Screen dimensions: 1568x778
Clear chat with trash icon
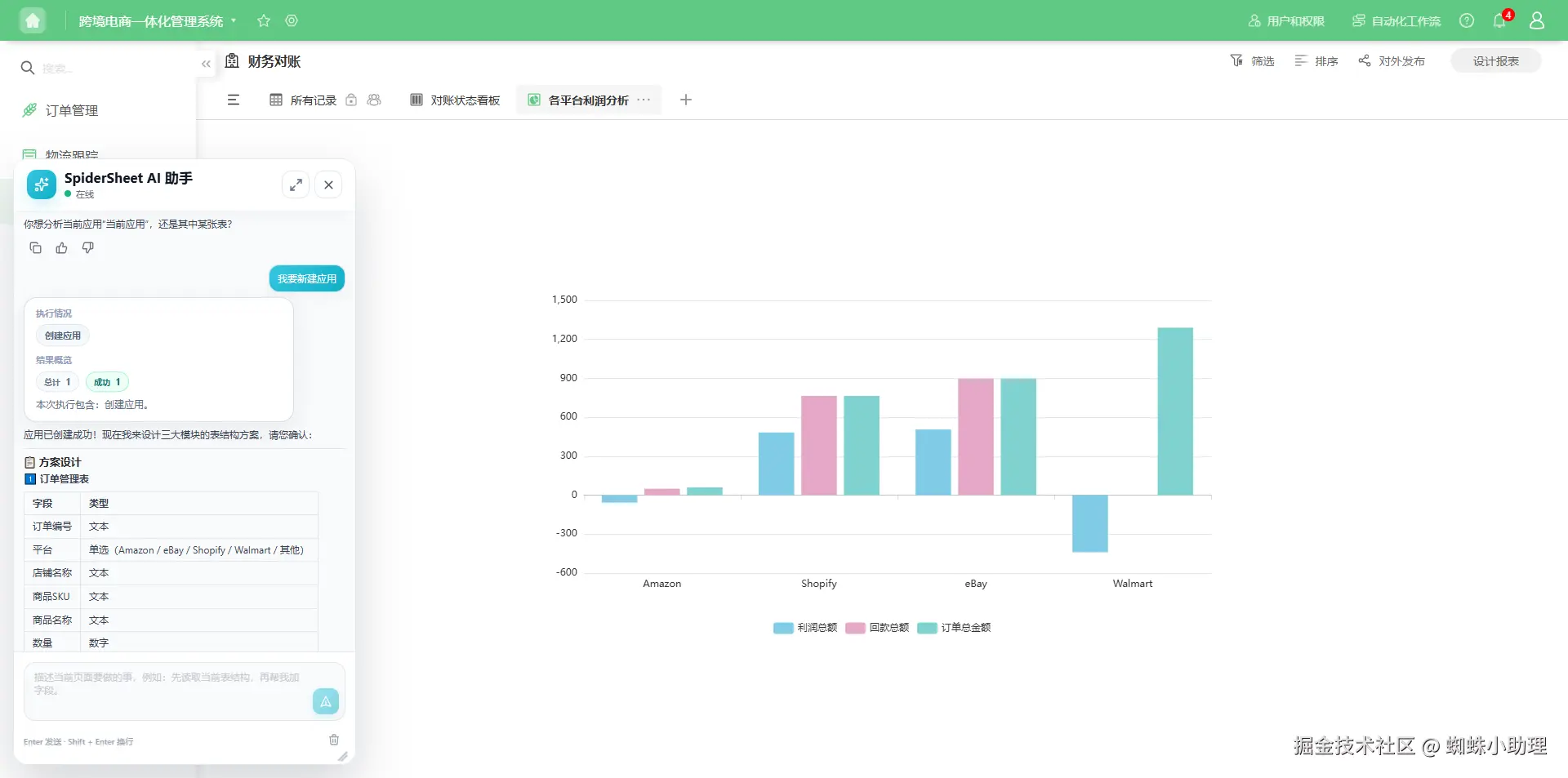(x=334, y=740)
